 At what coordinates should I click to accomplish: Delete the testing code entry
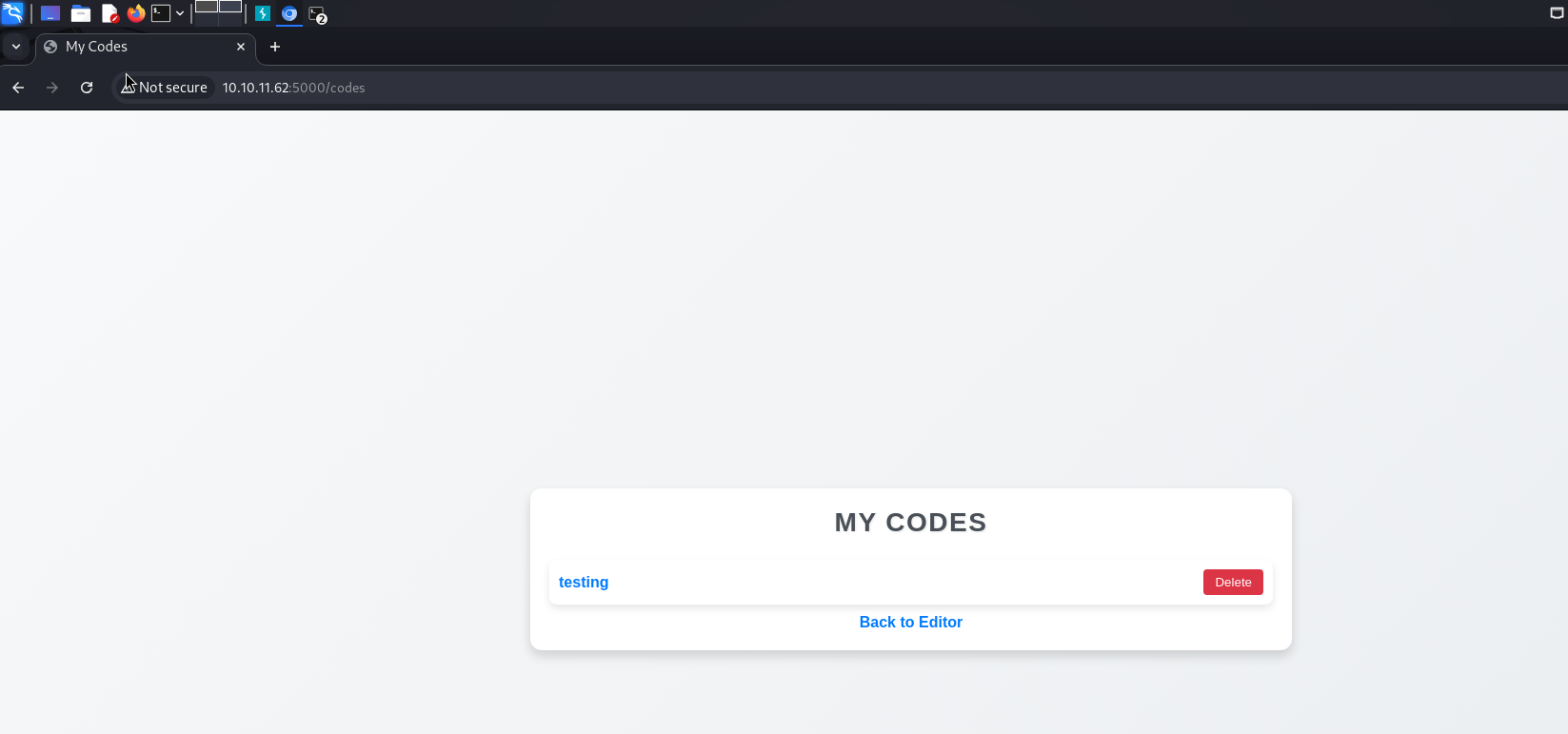(x=1233, y=583)
